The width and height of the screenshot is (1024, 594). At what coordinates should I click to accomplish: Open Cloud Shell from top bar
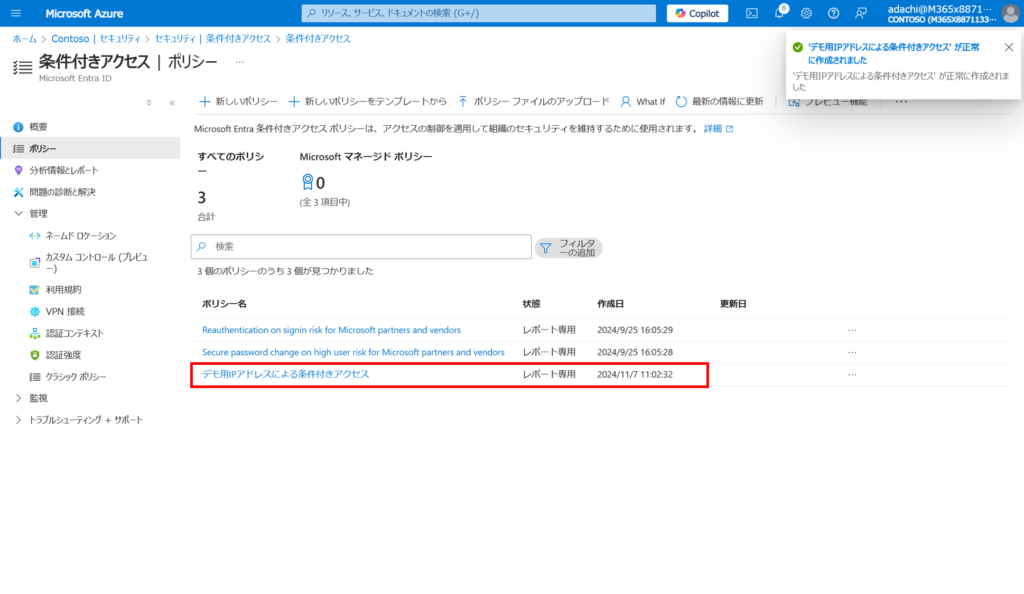752,13
